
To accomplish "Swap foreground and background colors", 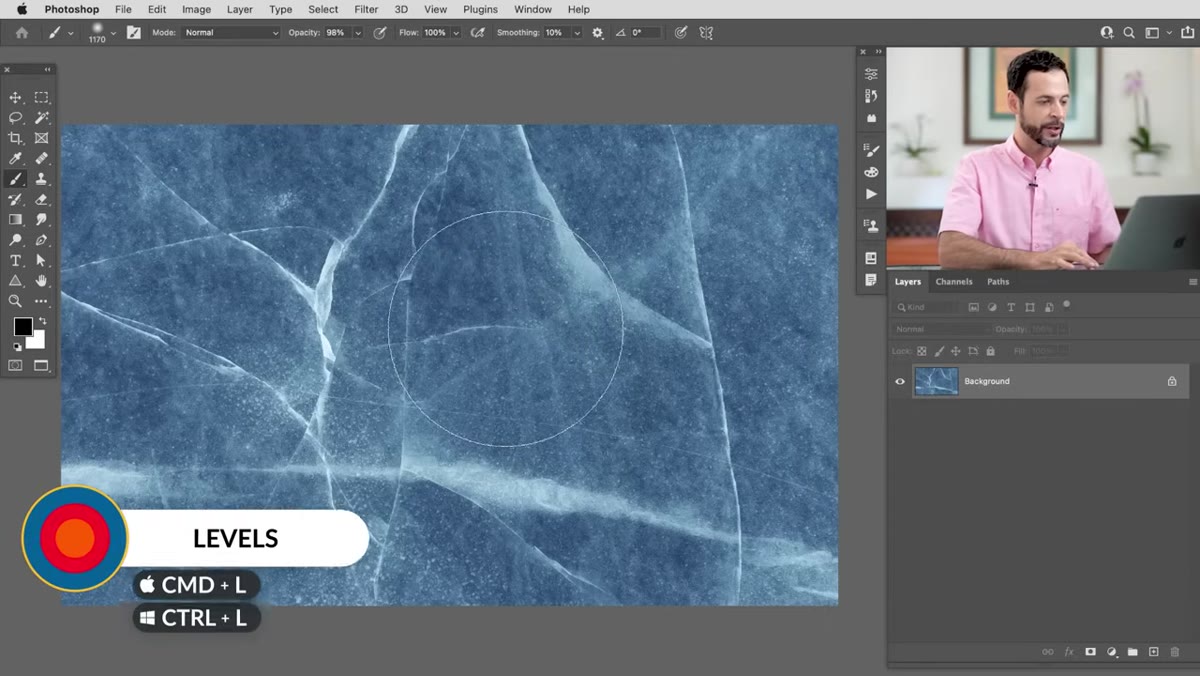I will click(x=42, y=321).
